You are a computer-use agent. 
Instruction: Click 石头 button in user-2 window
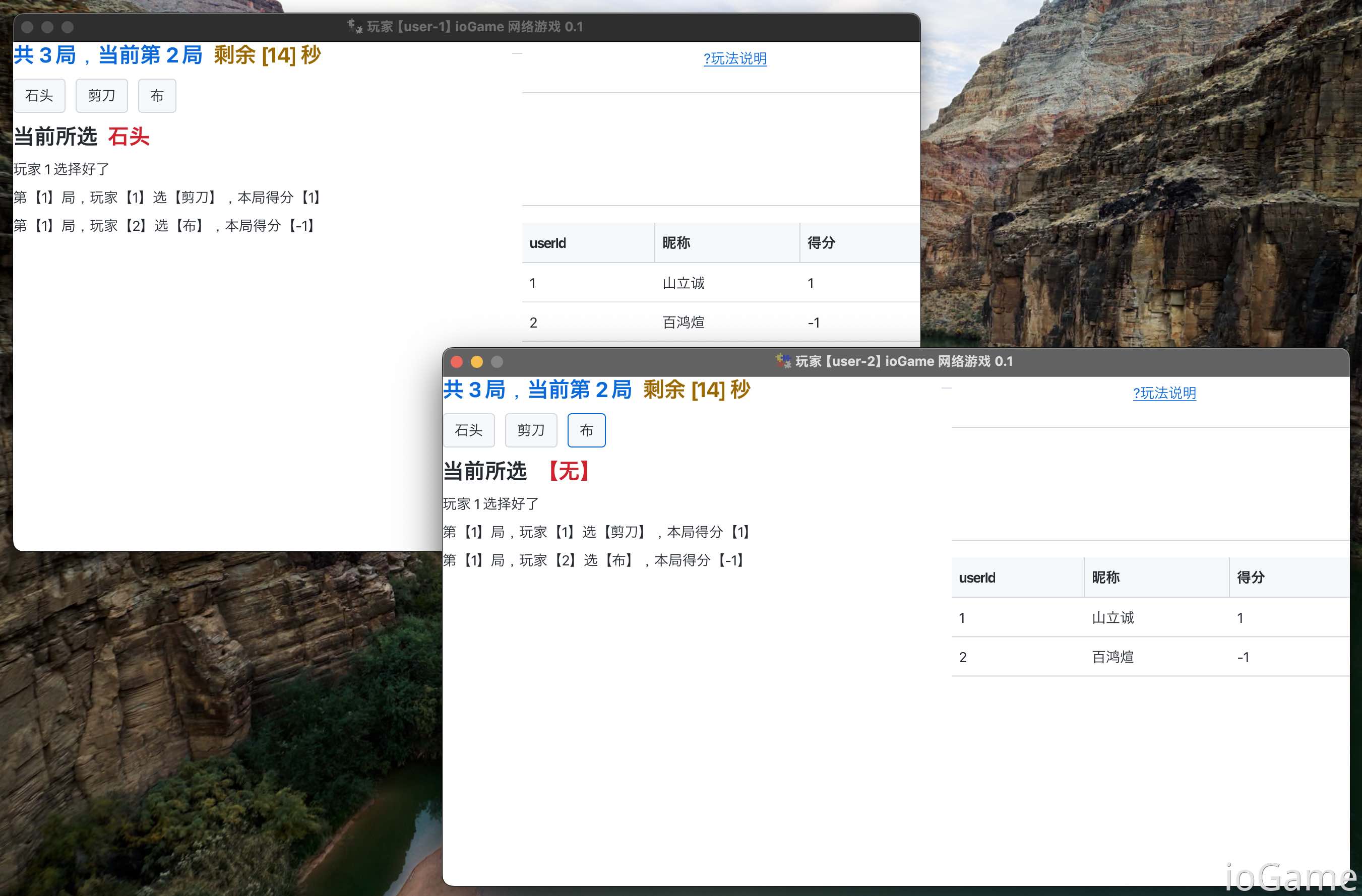(x=468, y=430)
